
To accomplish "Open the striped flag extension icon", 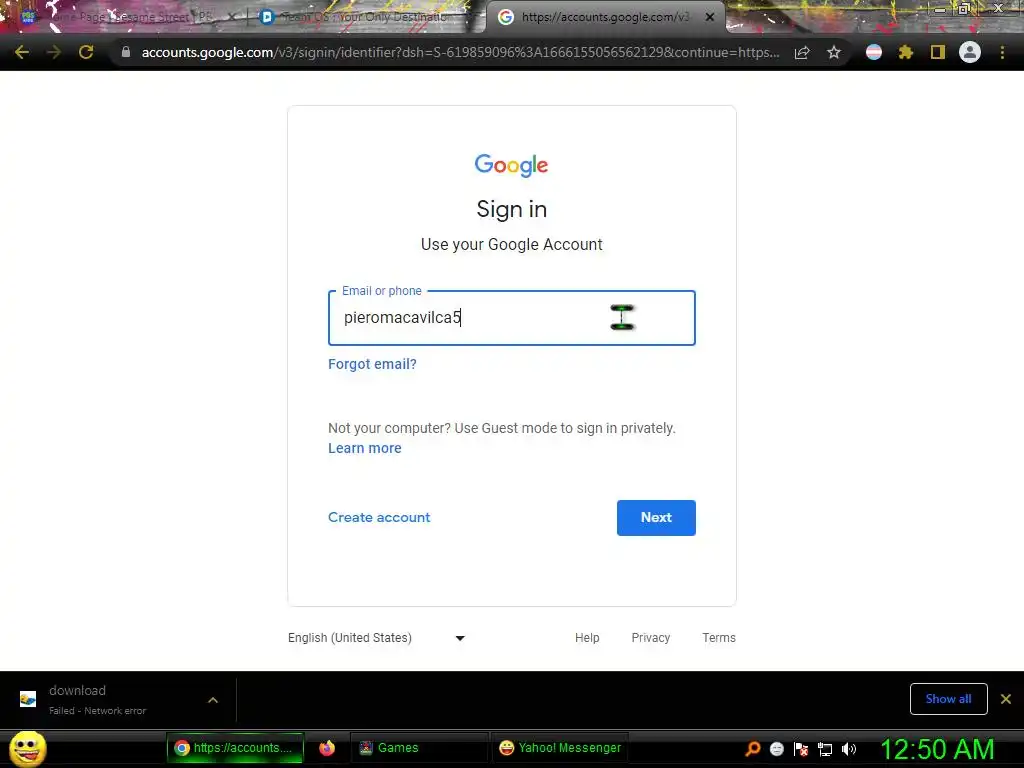I will click(x=874, y=52).
